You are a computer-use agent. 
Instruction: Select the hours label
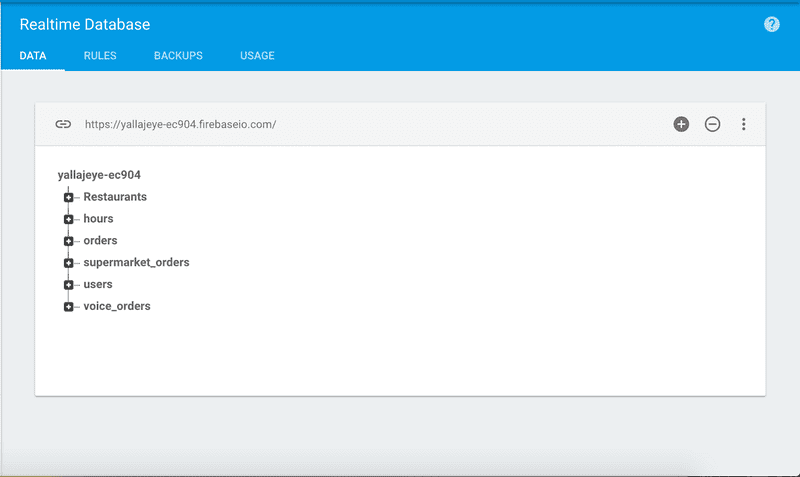98,218
